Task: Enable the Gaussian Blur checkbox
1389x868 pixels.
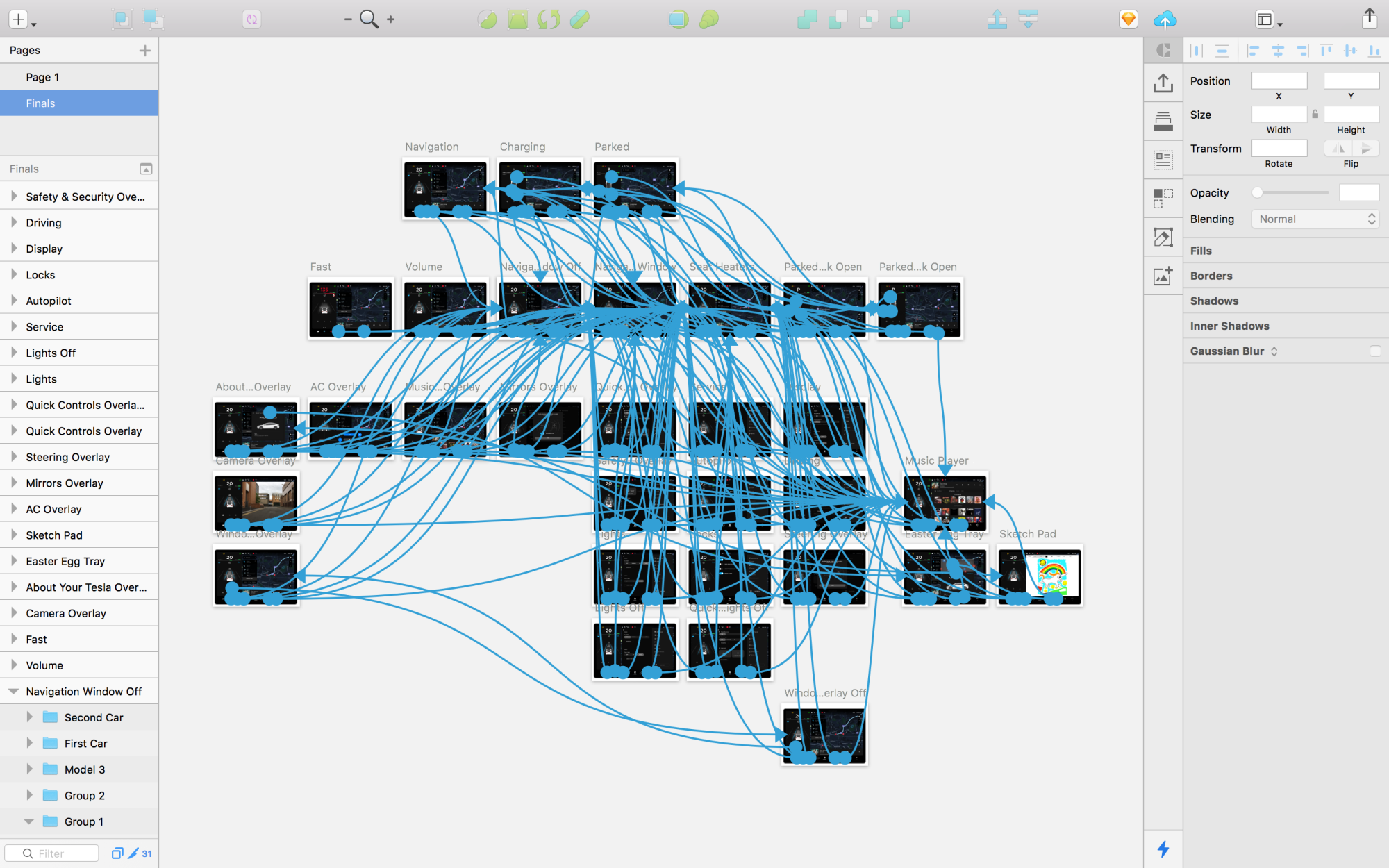Action: click(1374, 351)
